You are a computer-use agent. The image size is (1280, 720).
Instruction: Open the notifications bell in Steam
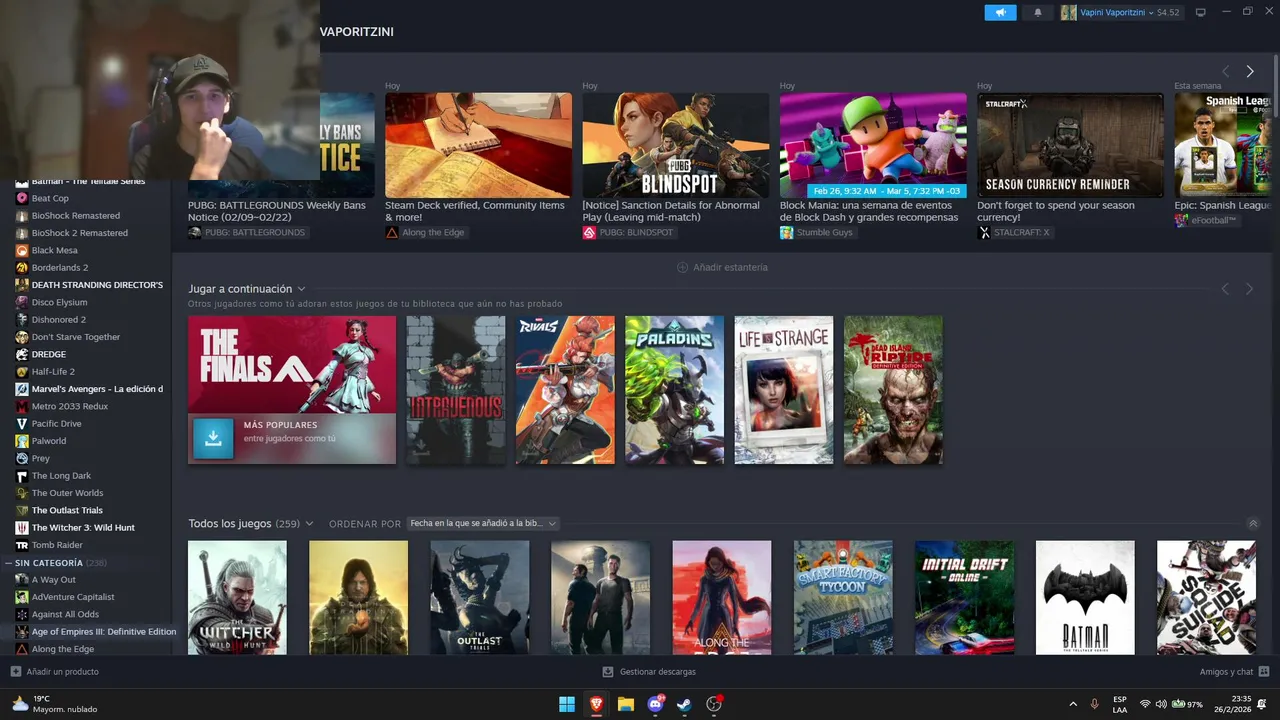click(1037, 13)
